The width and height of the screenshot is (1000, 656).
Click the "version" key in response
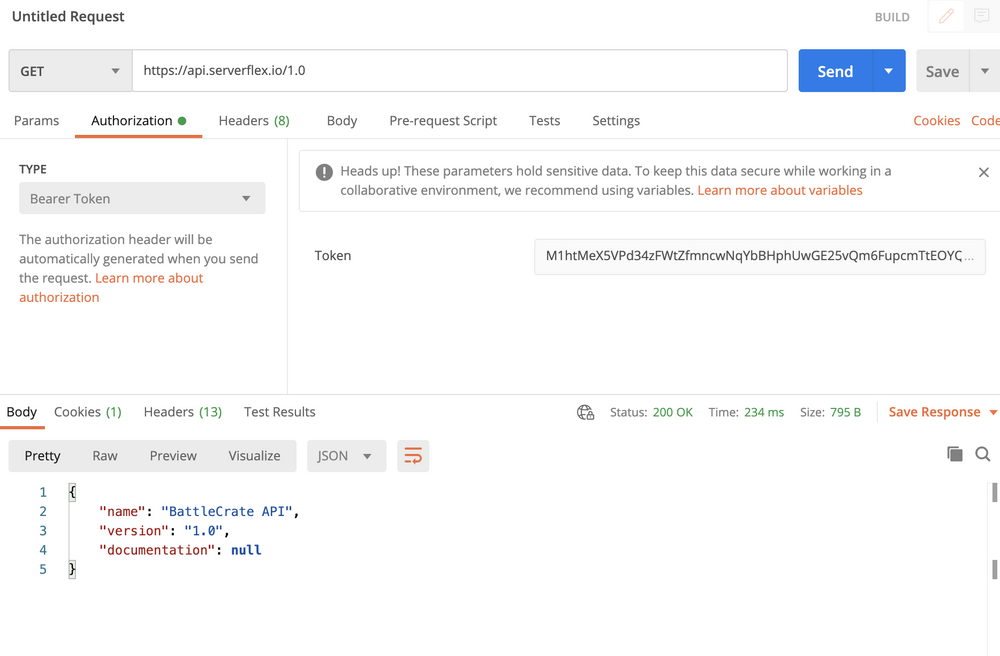tap(134, 530)
